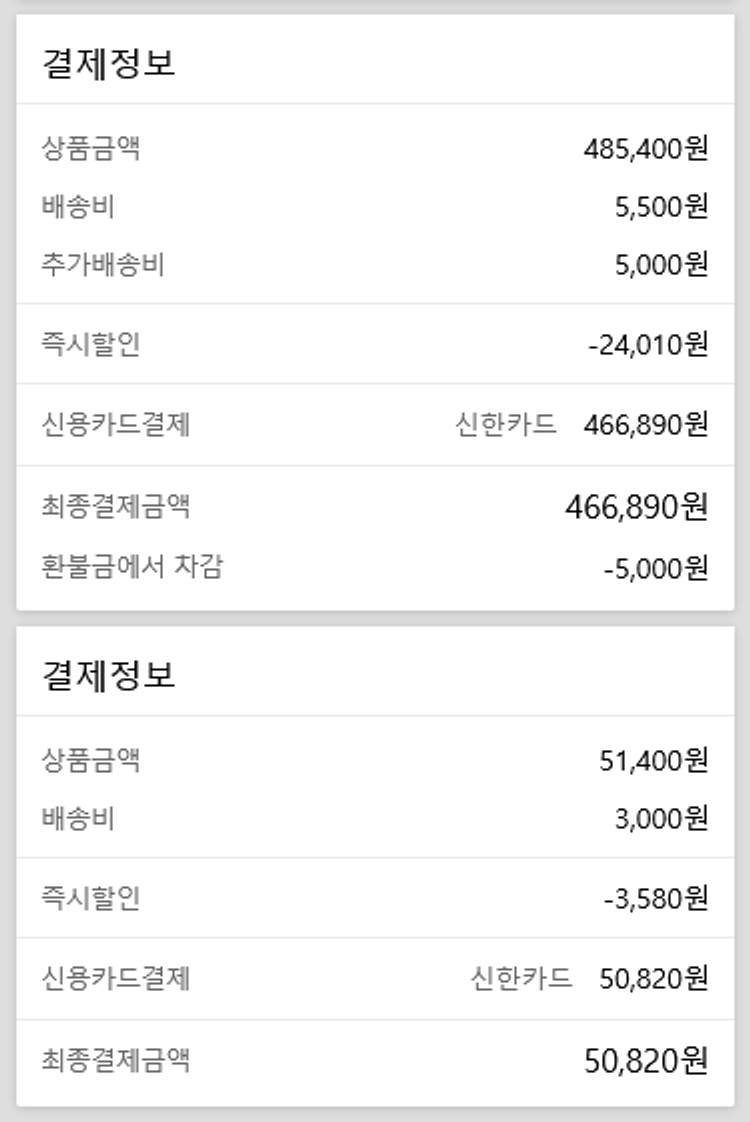Click the -24,010원 instant discount amount
The width and height of the screenshot is (750, 1122).
648,344
